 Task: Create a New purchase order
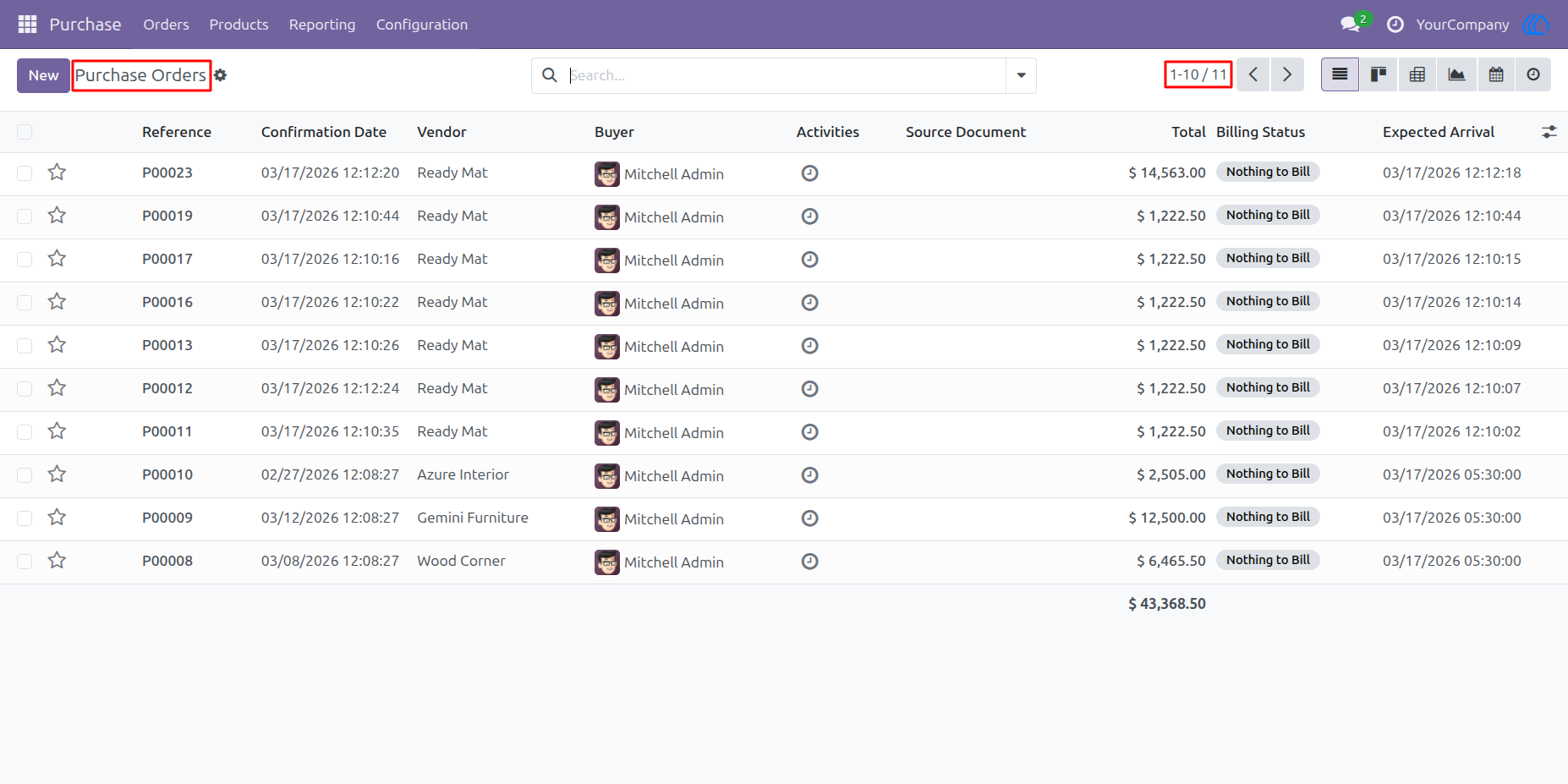click(x=43, y=75)
